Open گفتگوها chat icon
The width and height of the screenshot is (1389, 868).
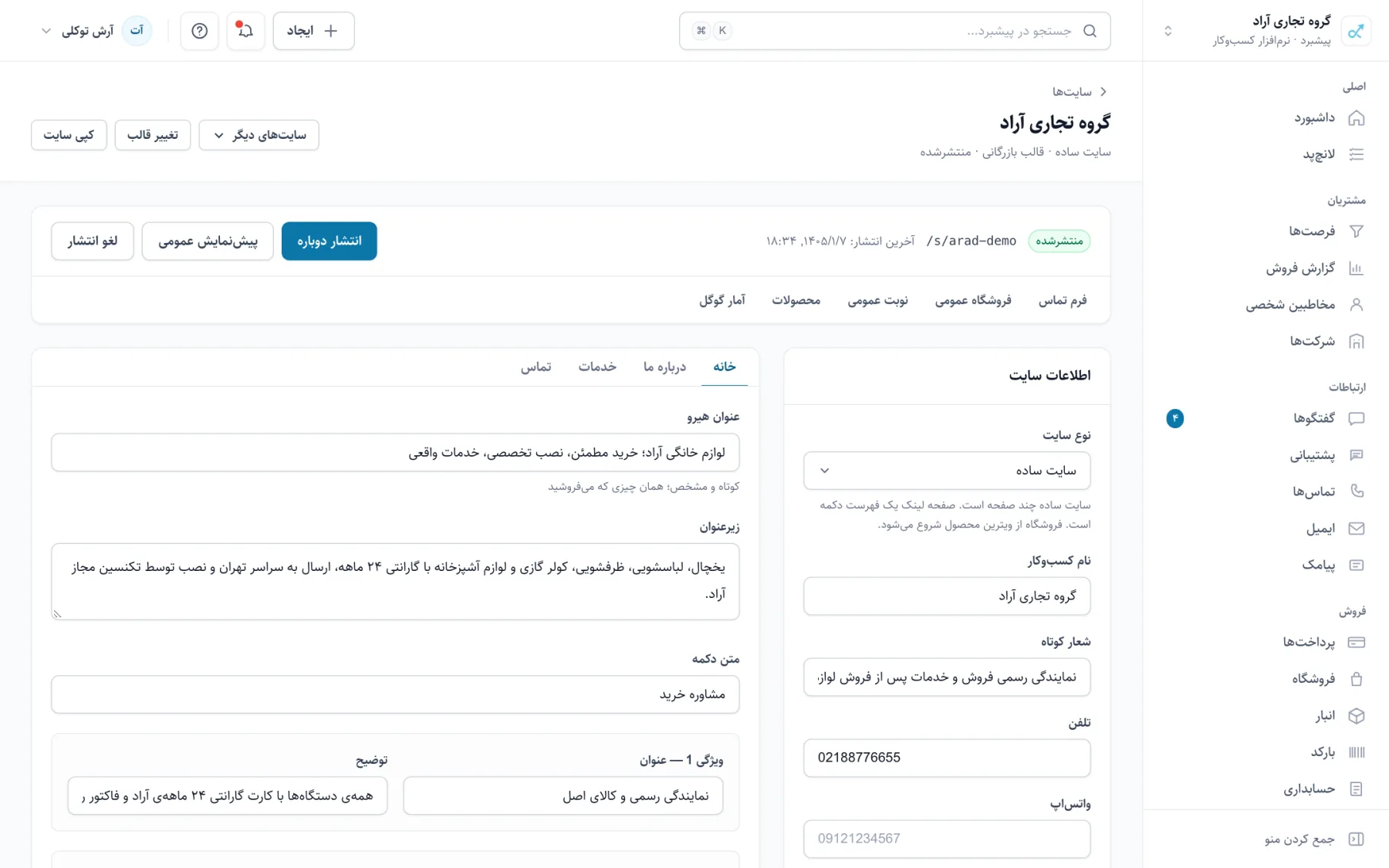(x=1356, y=418)
